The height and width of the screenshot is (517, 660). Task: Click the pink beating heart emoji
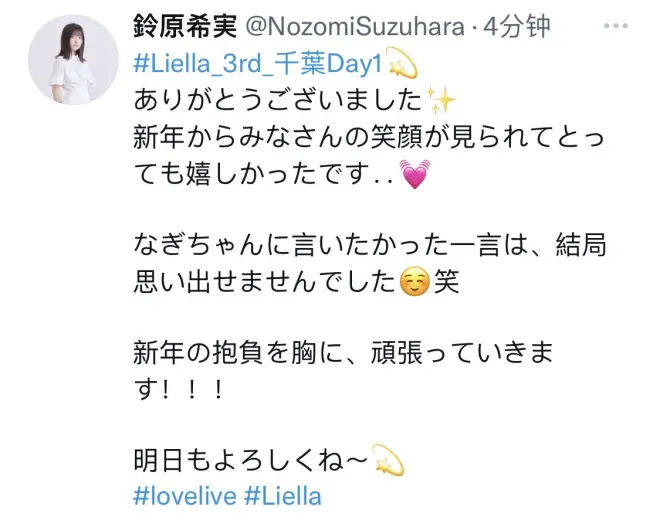[x=415, y=174]
